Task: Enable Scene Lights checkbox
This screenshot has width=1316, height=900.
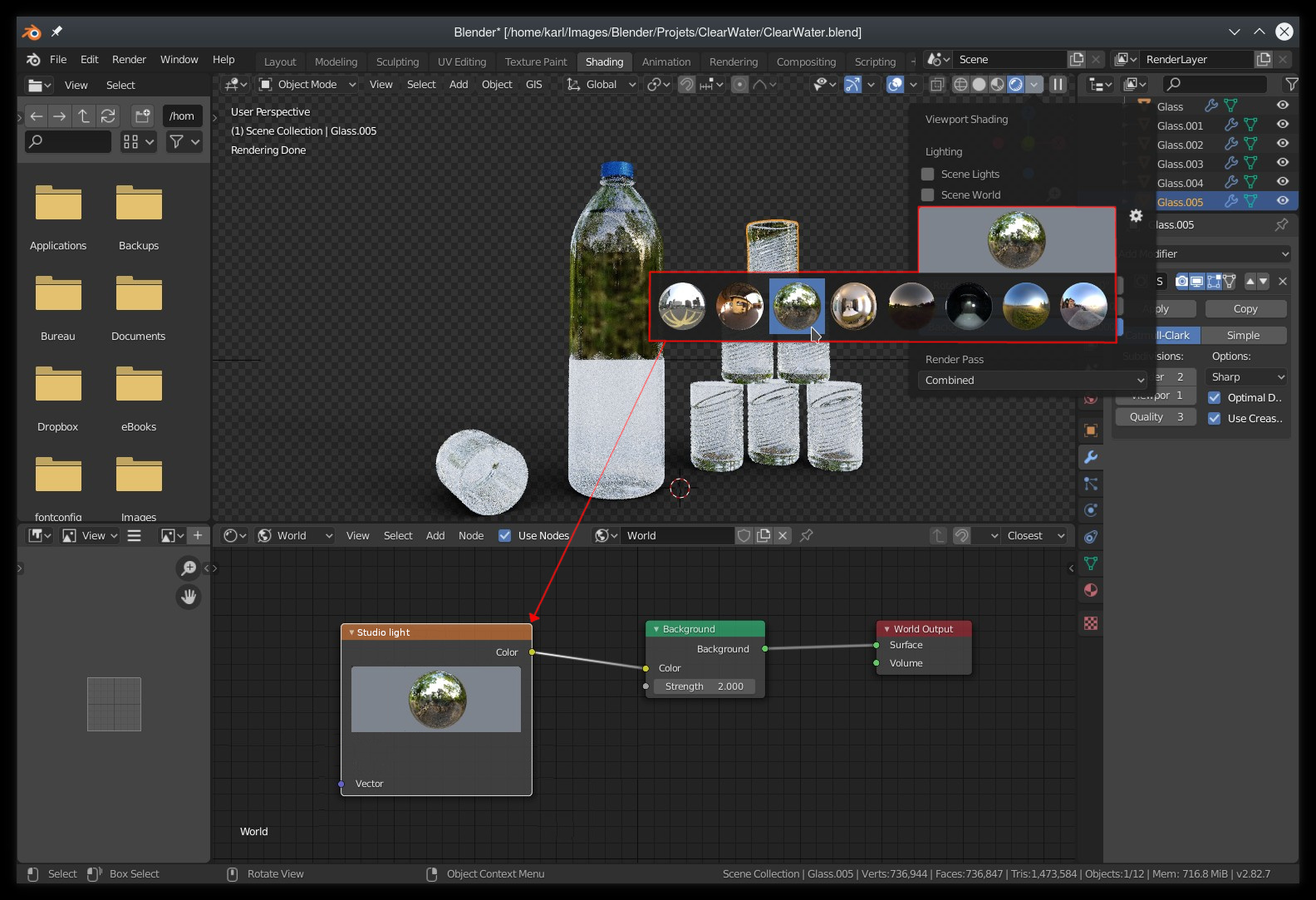Action: tap(928, 174)
